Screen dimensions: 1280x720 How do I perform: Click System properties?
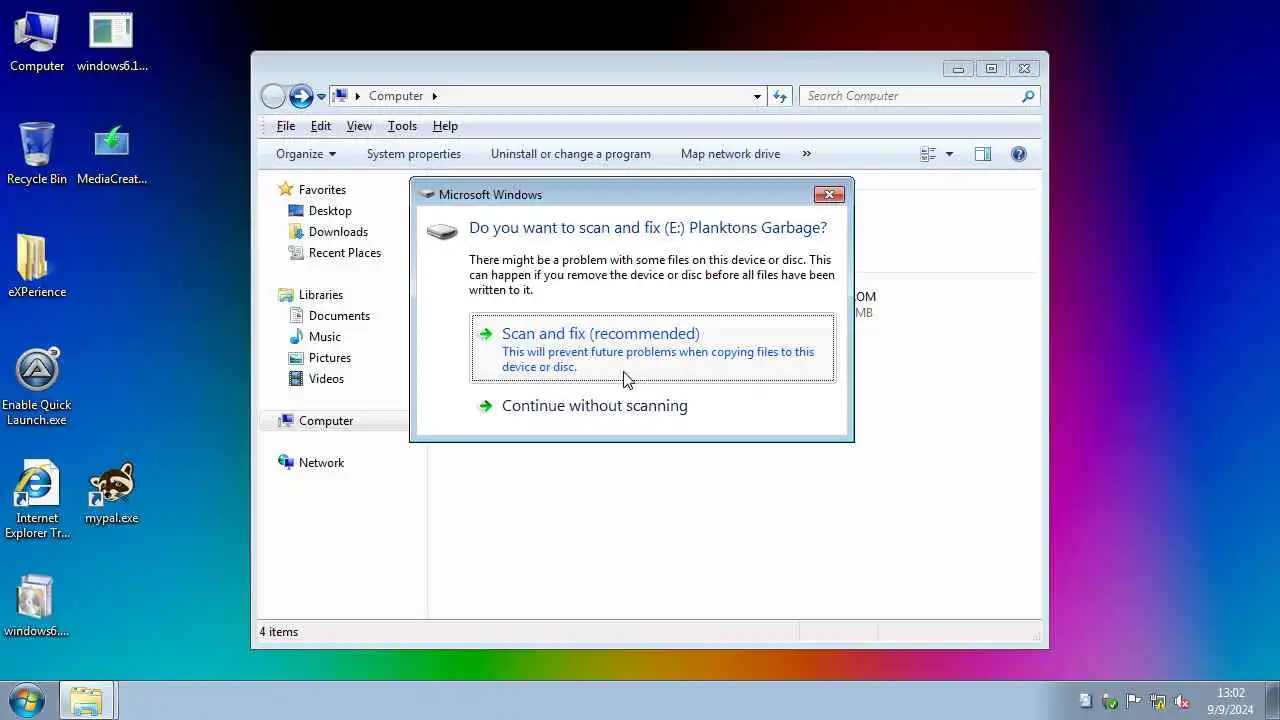(414, 154)
